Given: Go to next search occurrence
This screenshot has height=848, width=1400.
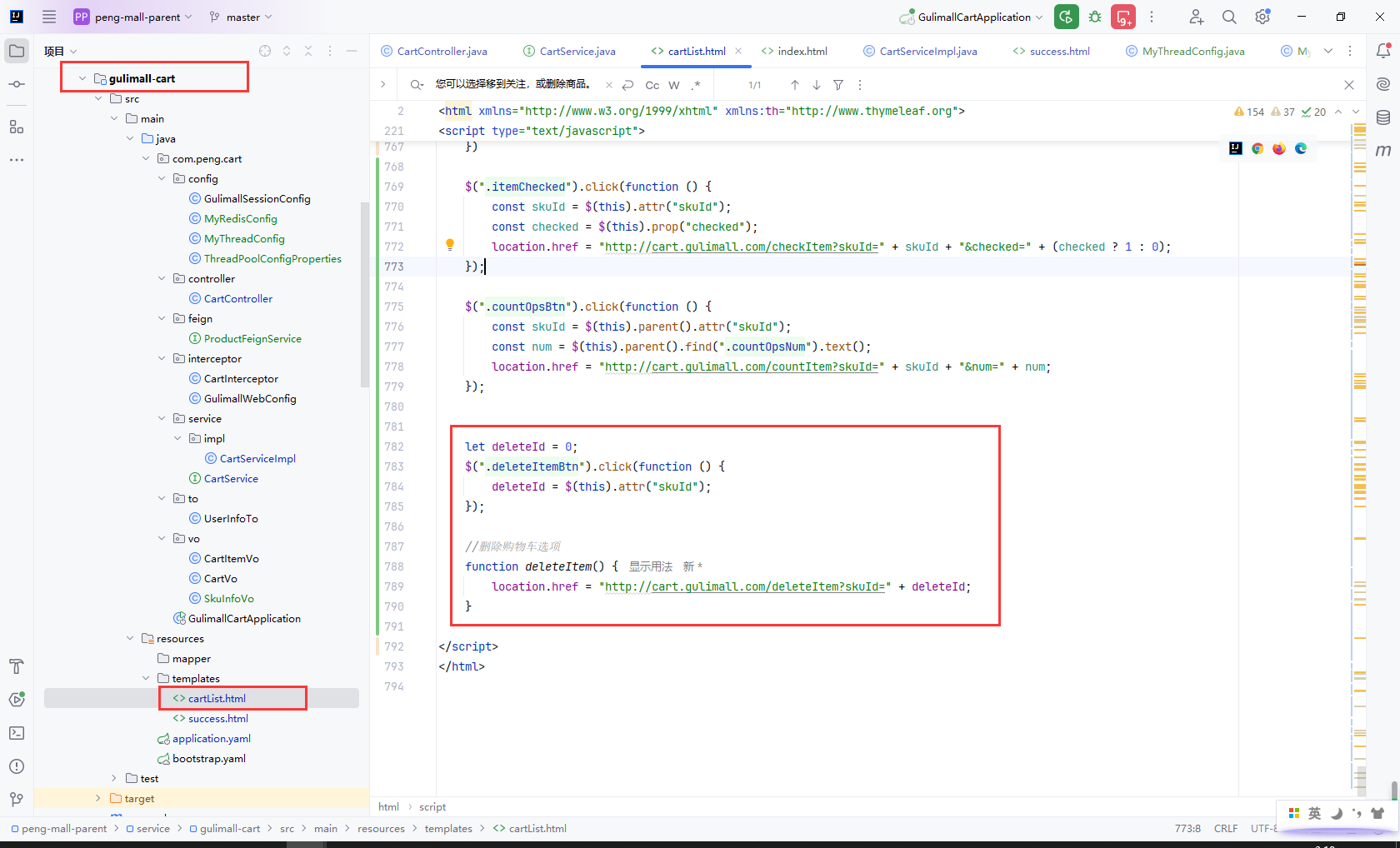Looking at the screenshot, I should pos(817,85).
